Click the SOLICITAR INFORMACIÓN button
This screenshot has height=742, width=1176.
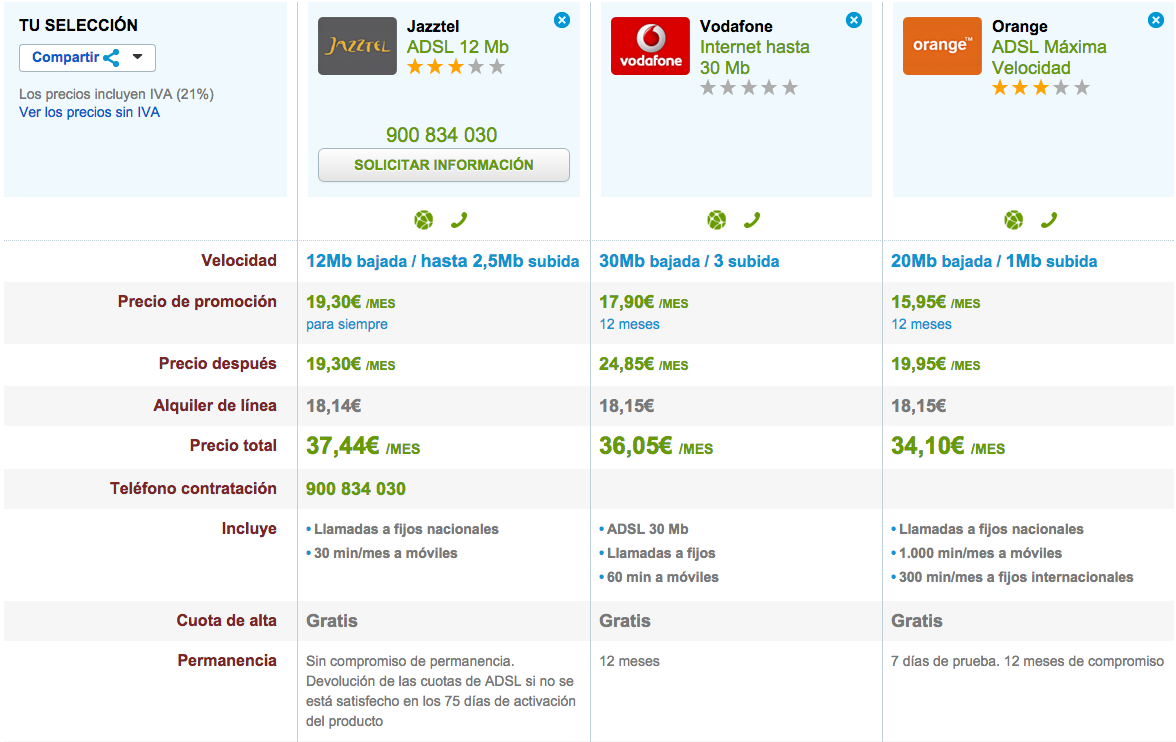pyautogui.click(x=444, y=165)
